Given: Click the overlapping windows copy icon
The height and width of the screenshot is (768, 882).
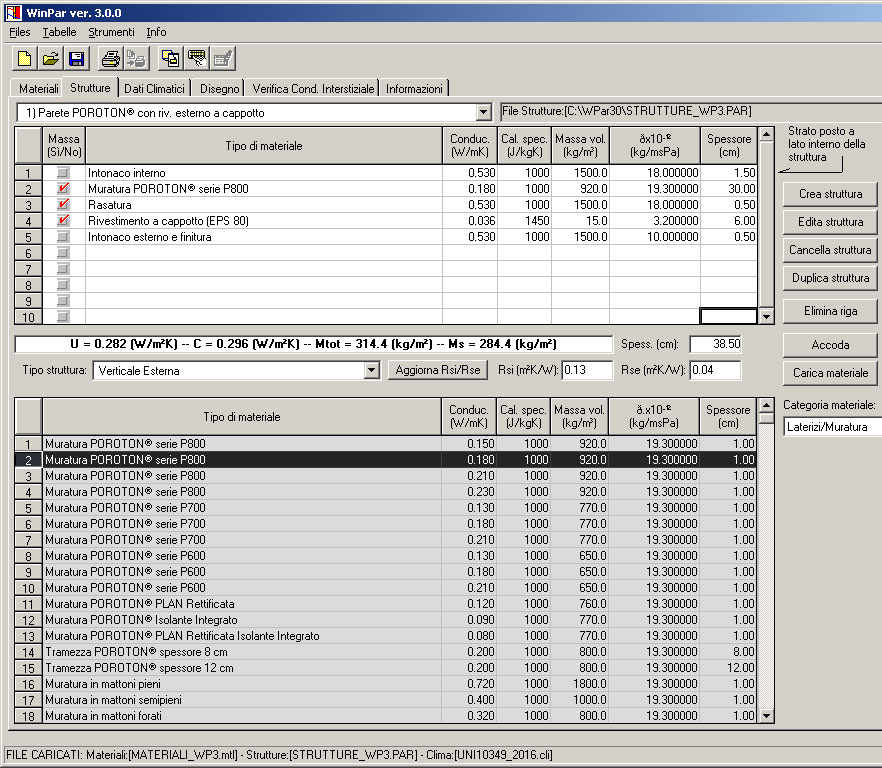Looking at the screenshot, I should coord(170,59).
